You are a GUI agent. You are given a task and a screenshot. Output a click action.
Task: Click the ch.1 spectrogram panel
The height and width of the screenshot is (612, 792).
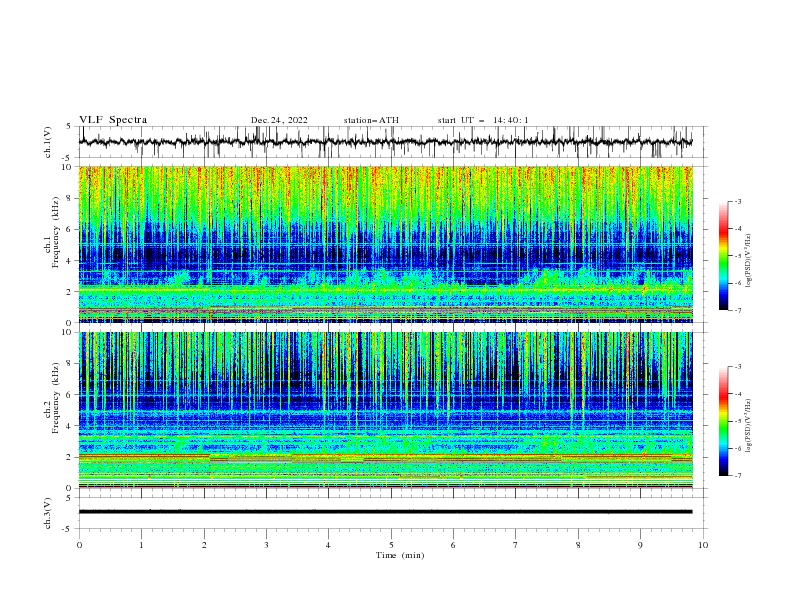(x=385, y=244)
